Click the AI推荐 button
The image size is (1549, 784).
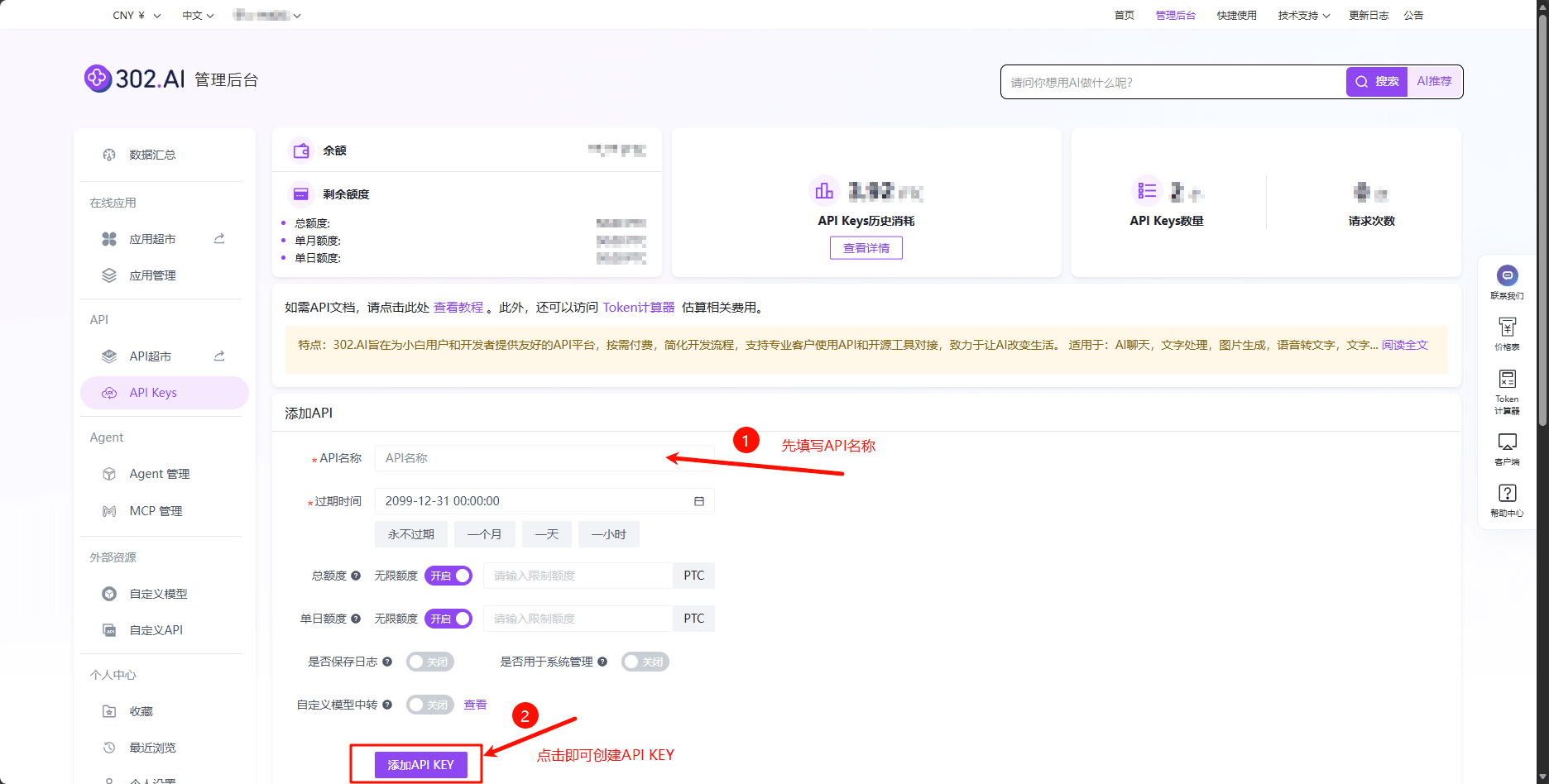[x=1434, y=81]
